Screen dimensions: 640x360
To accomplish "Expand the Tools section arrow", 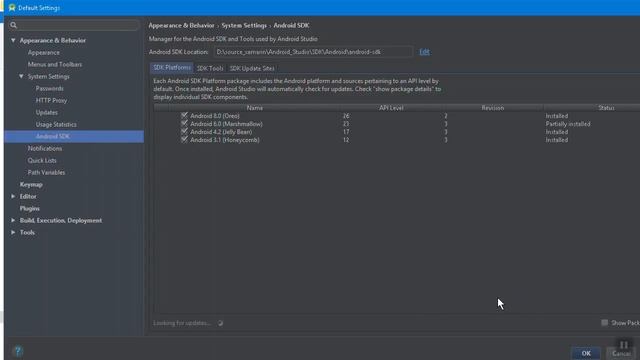I will [13, 232].
